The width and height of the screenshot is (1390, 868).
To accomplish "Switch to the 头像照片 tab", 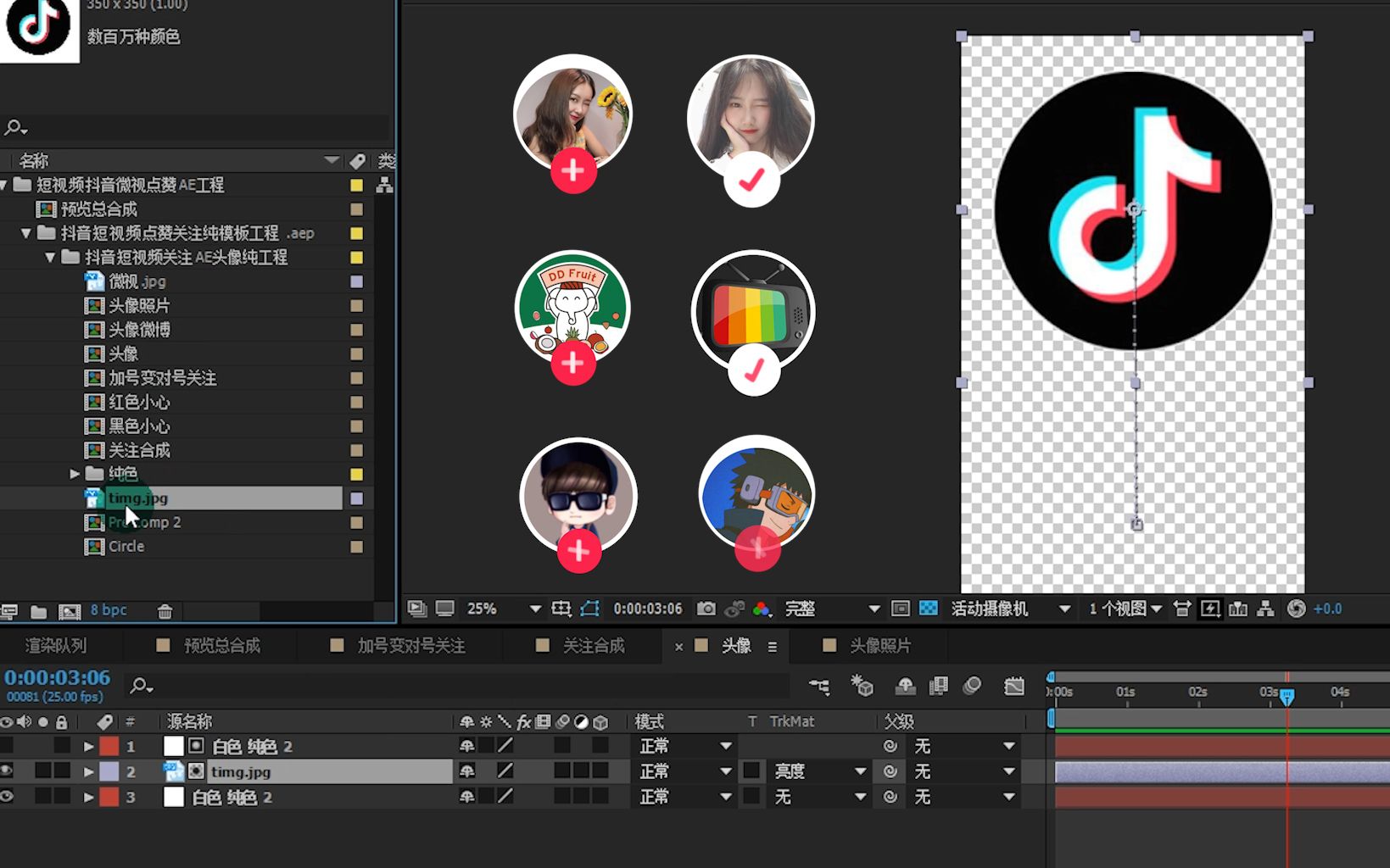I will 880,646.
